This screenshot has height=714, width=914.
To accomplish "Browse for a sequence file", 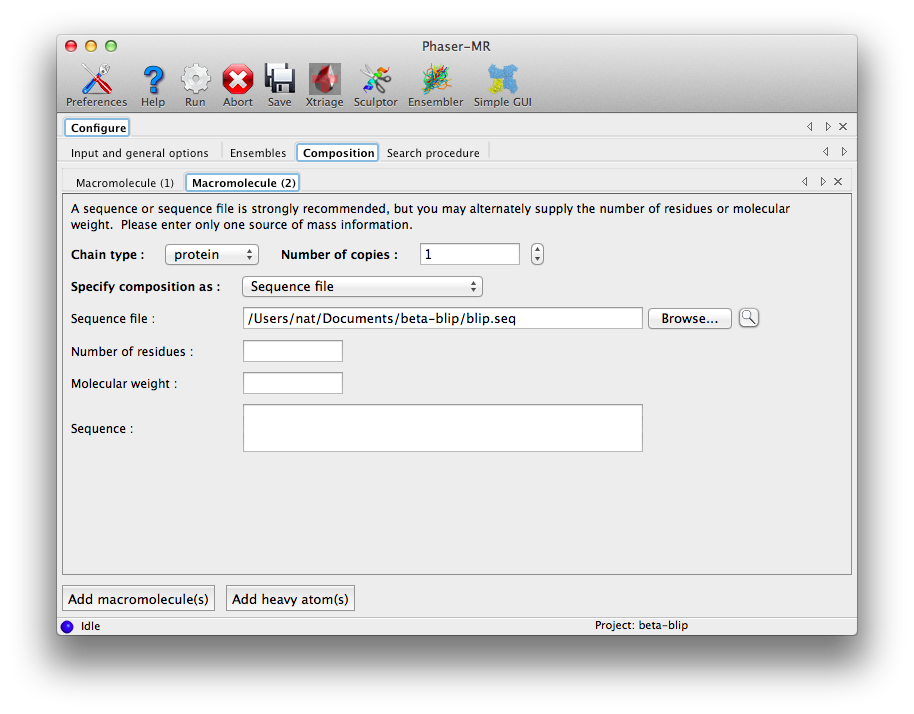I will pos(689,317).
